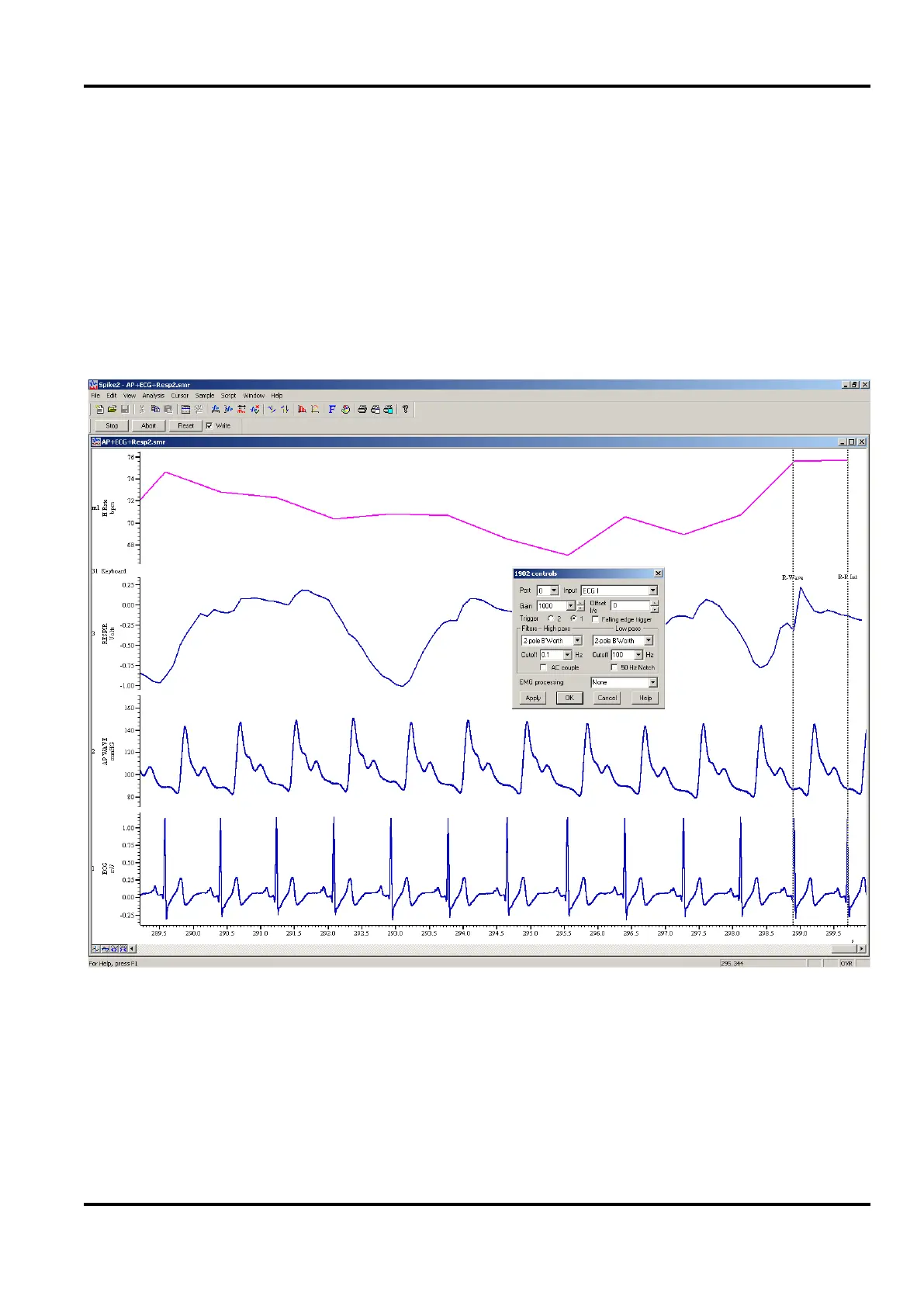The height and width of the screenshot is (1306, 924).
Task: Open the Analysis menu
Action: click(x=154, y=396)
